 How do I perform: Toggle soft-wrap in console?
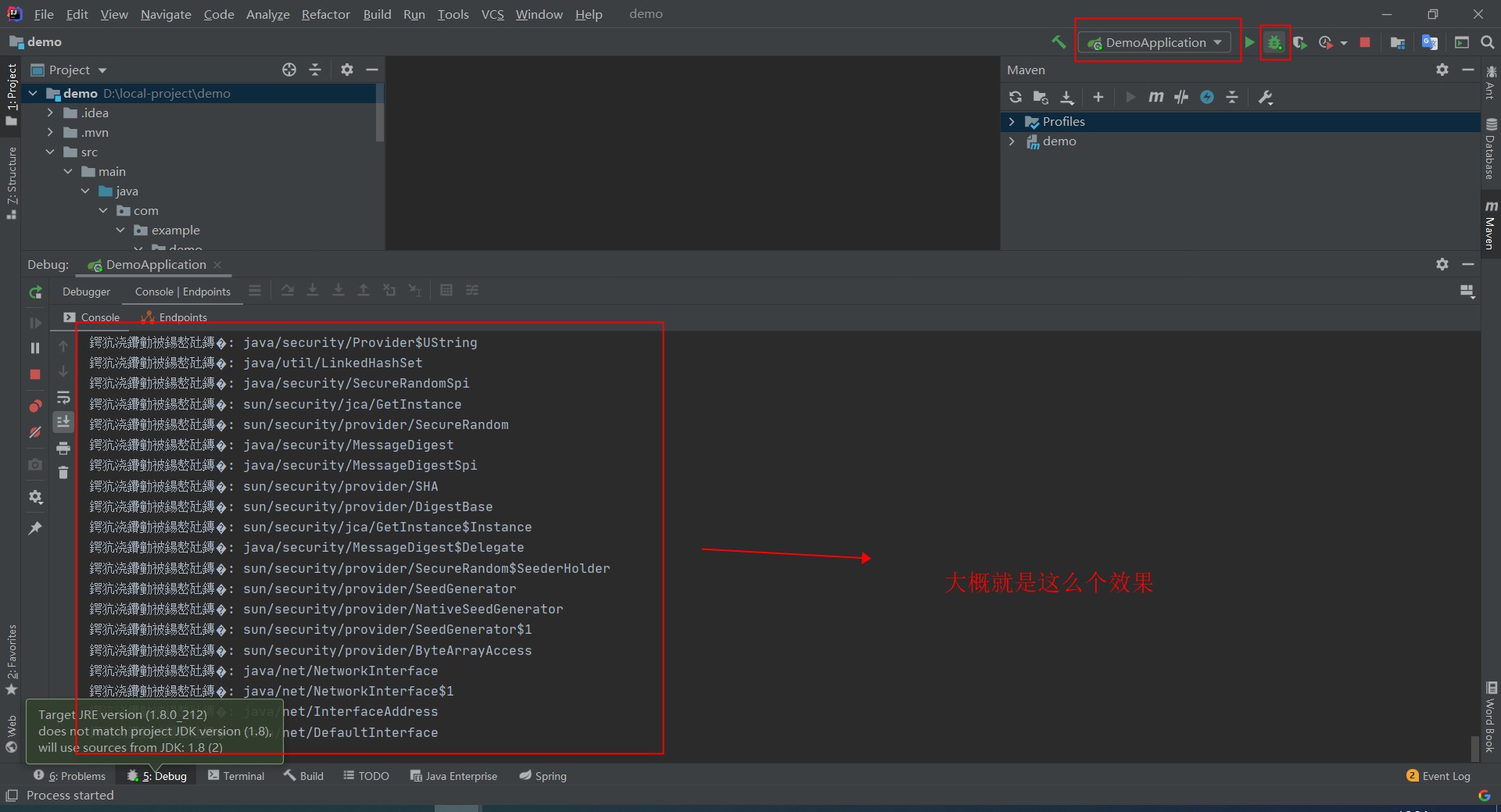(63, 398)
